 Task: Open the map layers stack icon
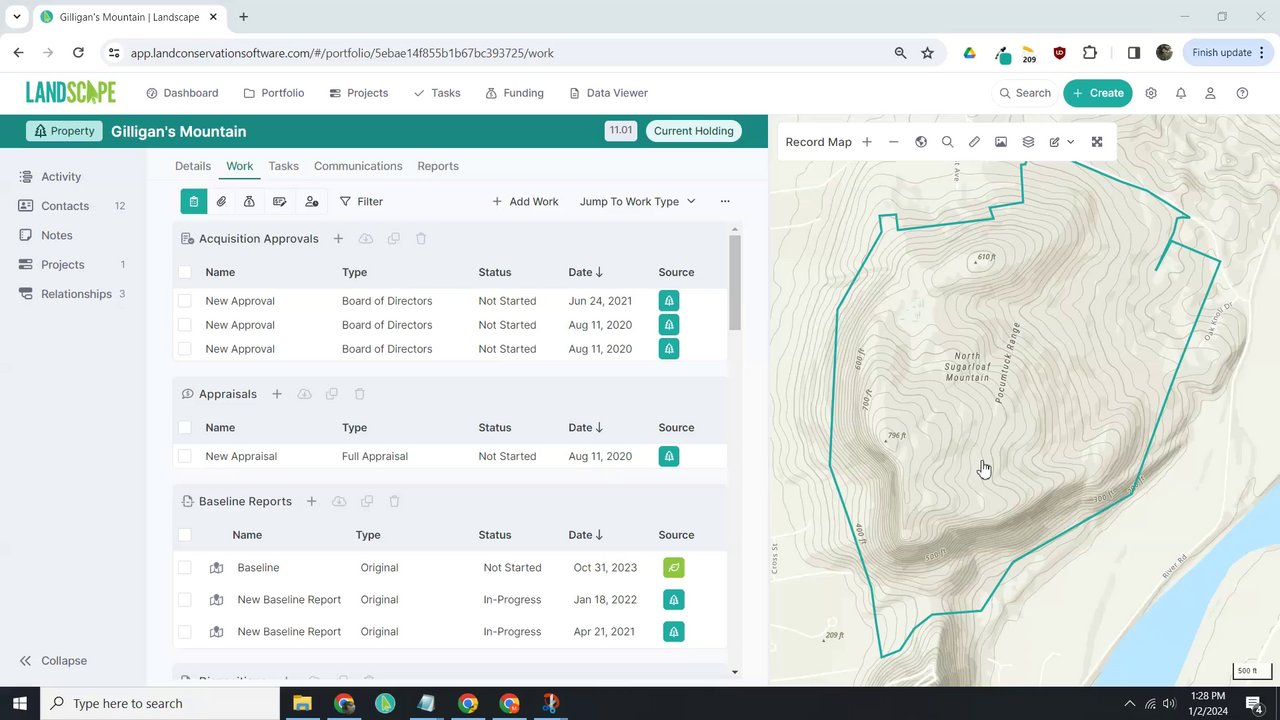tap(1028, 142)
